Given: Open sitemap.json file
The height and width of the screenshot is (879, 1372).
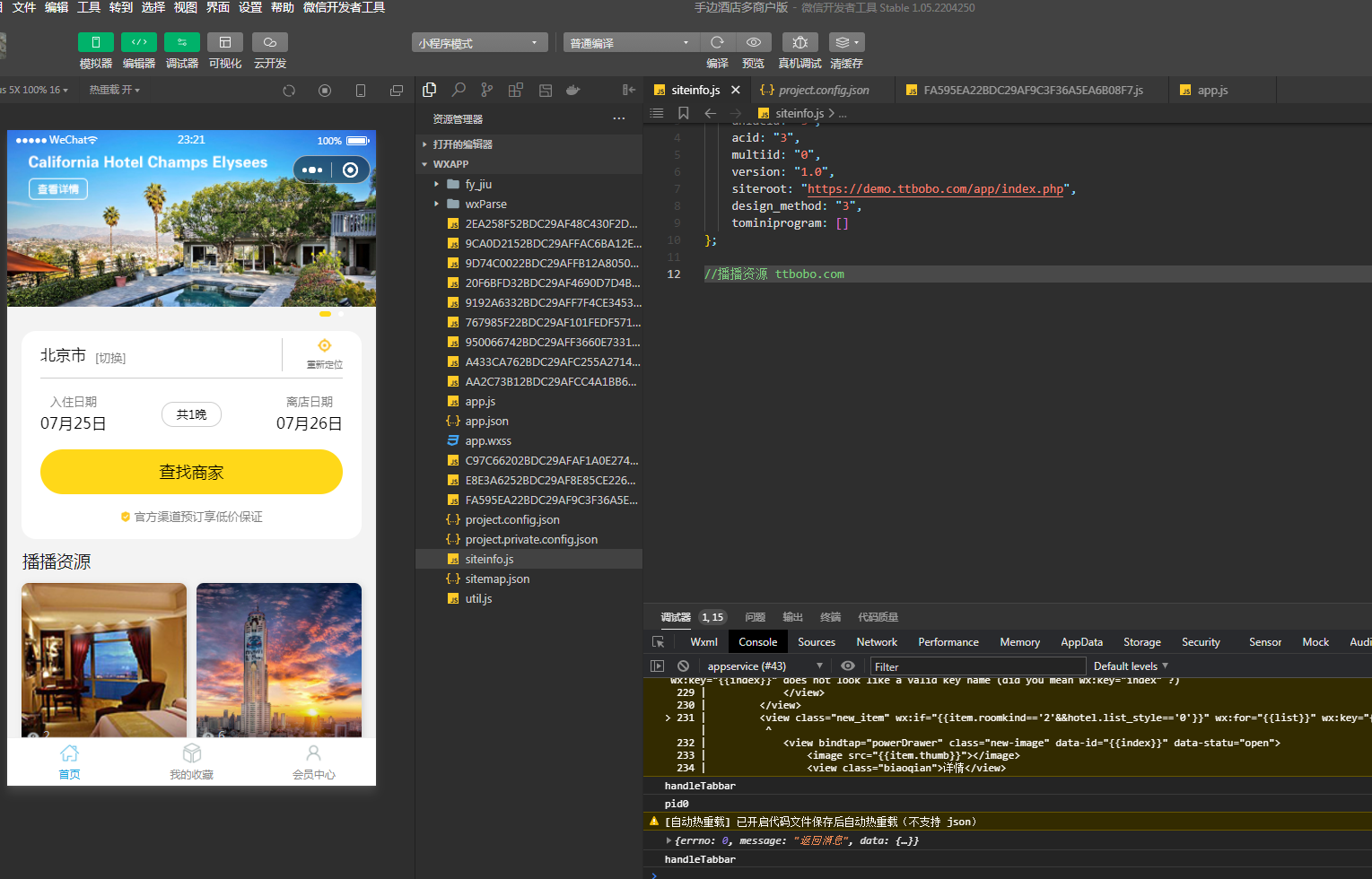Looking at the screenshot, I should tap(529, 579).
